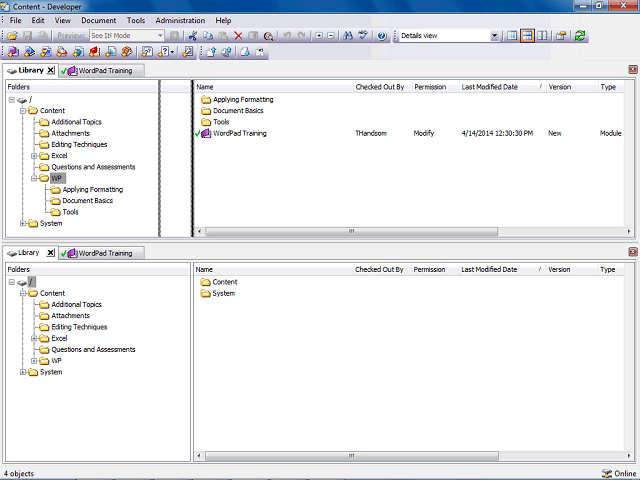This screenshot has width=640, height=480.
Task: Expand the WP folder in lower tree
Action: pos(34,361)
